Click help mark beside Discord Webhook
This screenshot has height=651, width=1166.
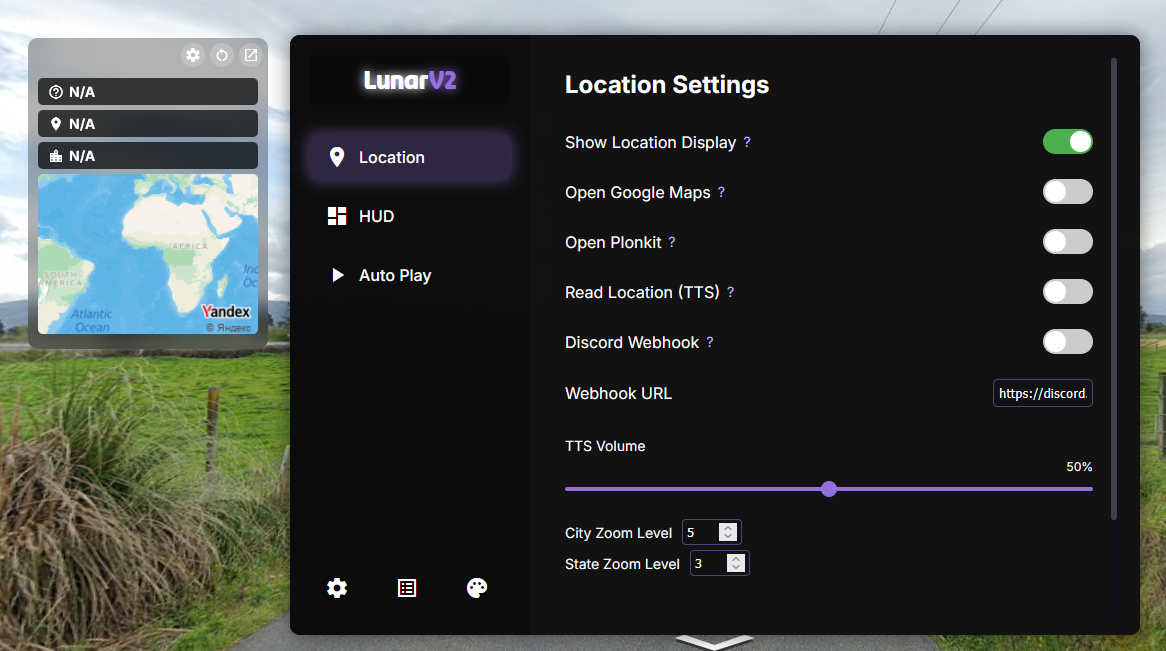[x=709, y=341]
